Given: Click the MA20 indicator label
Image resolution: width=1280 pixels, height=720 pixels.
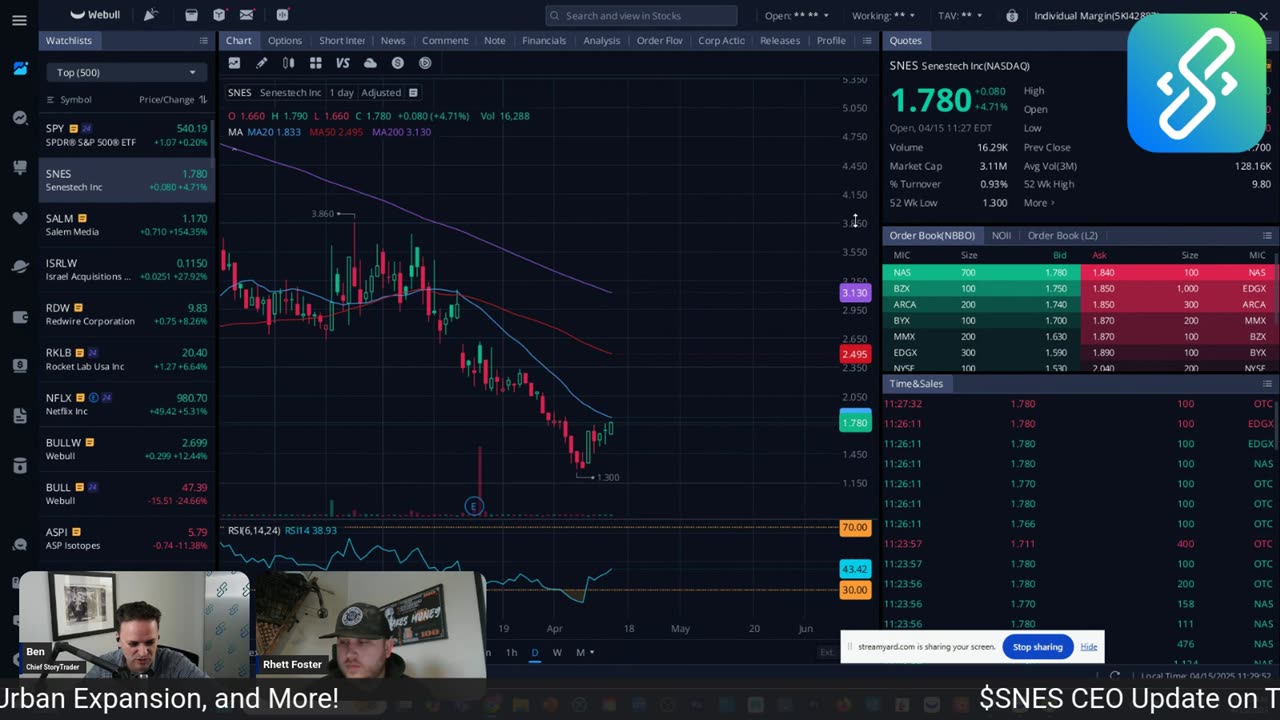Looking at the screenshot, I should (274, 132).
